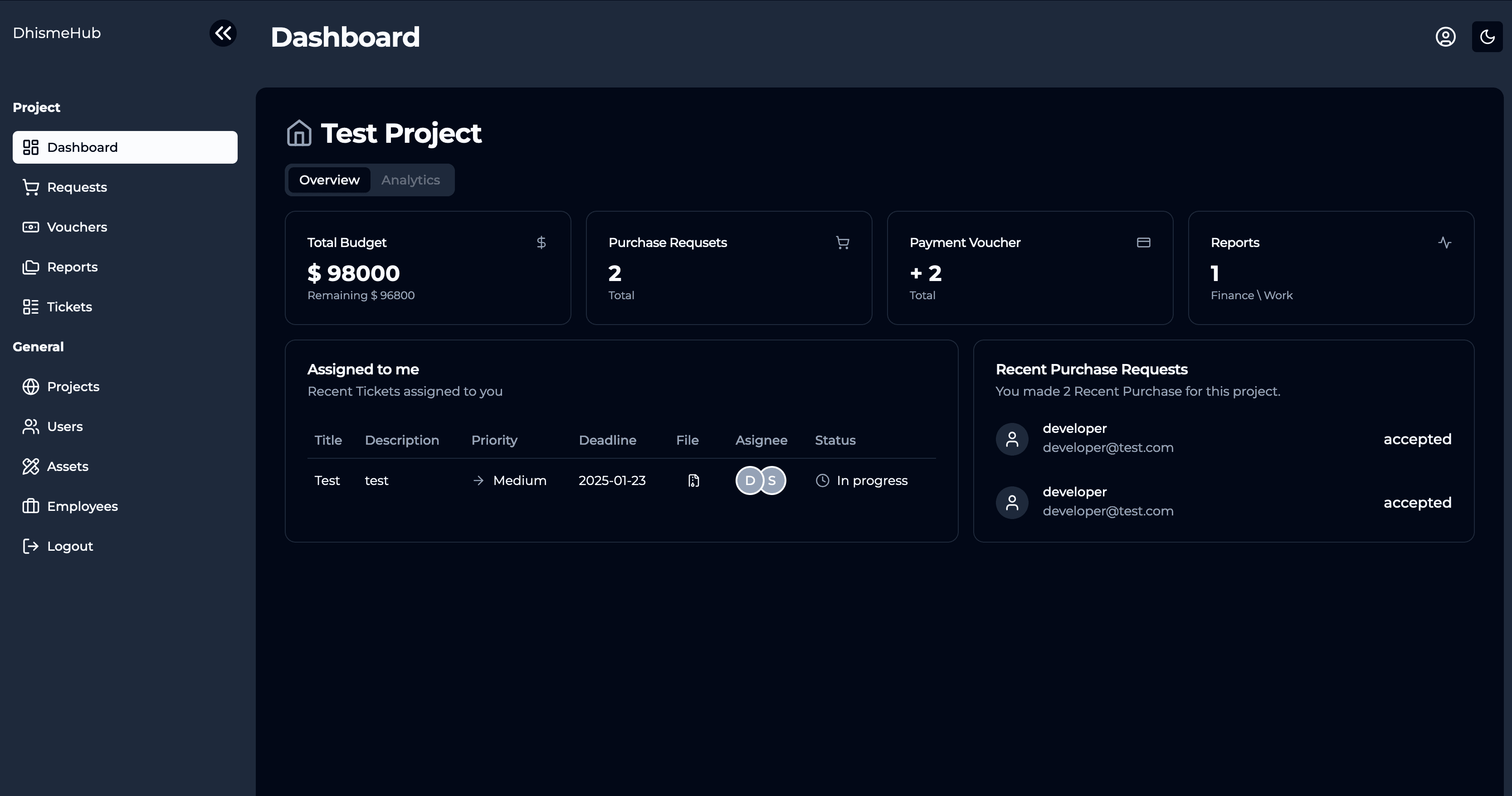Image resolution: width=1512 pixels, height=796 pixels.
Task: Click the Tickets list icon in the sidebar
Action: point(30,307)
